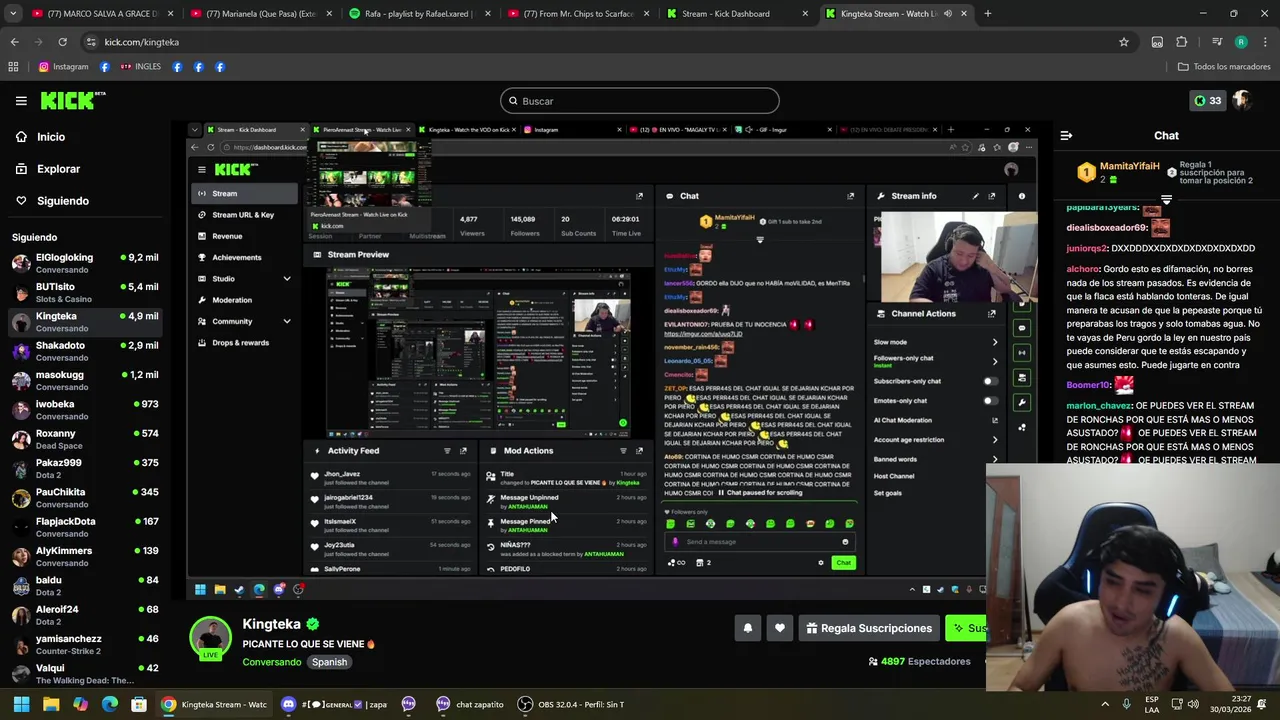Open ElGlogloking in the followed channels list

(85, 264)
